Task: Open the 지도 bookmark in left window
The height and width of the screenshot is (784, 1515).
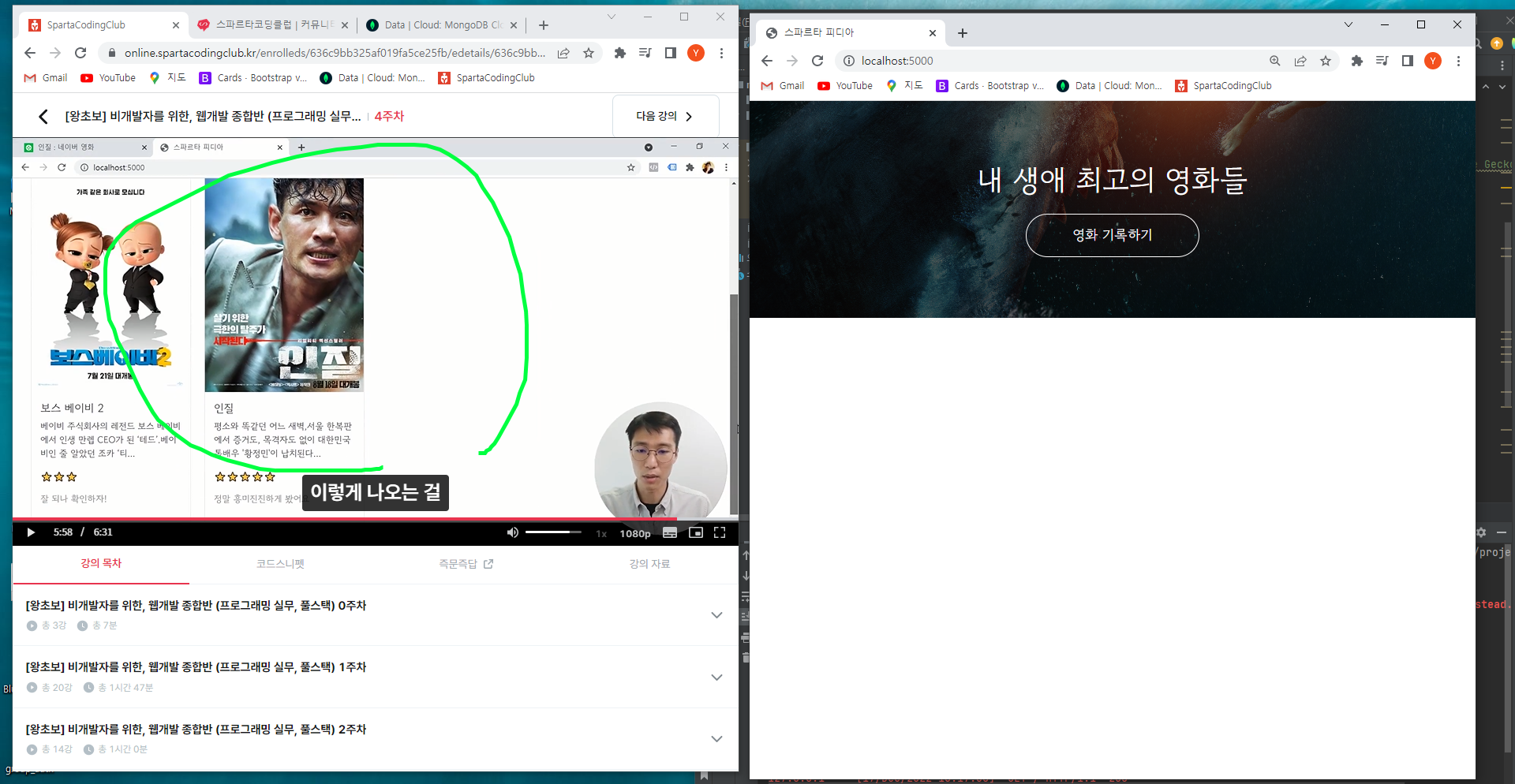Action: coord(167,77)
